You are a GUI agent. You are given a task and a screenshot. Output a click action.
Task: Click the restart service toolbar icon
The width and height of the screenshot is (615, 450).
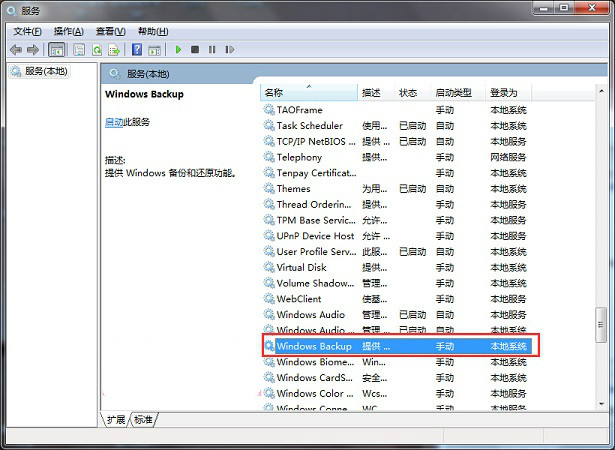229,49
